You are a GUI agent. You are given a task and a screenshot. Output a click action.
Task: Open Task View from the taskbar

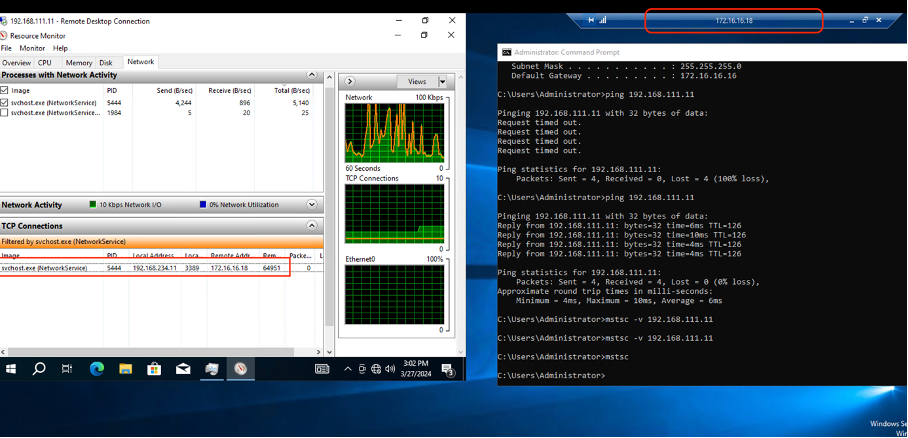point(68,368)
